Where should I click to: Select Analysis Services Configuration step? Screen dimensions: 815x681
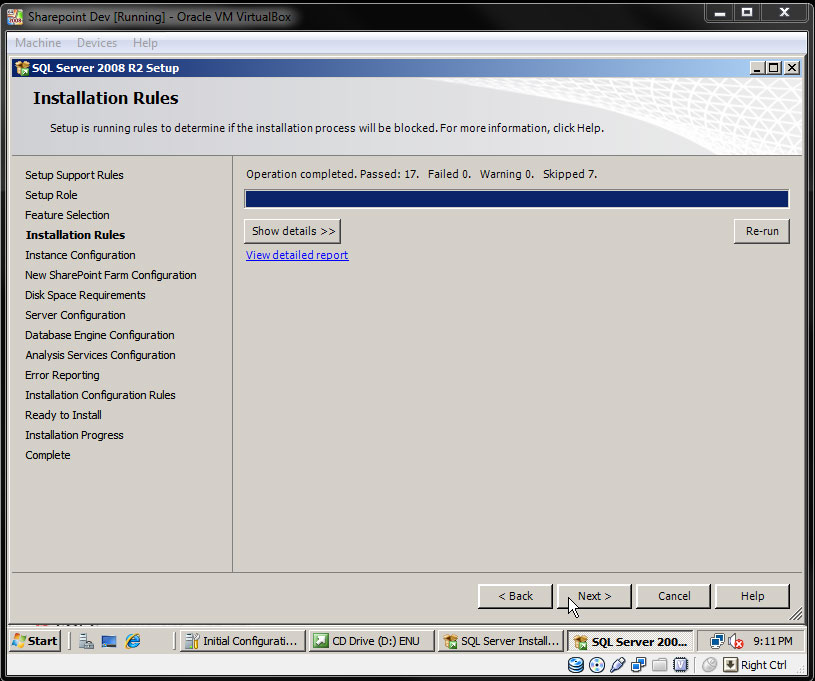click(x=100, y=355)
